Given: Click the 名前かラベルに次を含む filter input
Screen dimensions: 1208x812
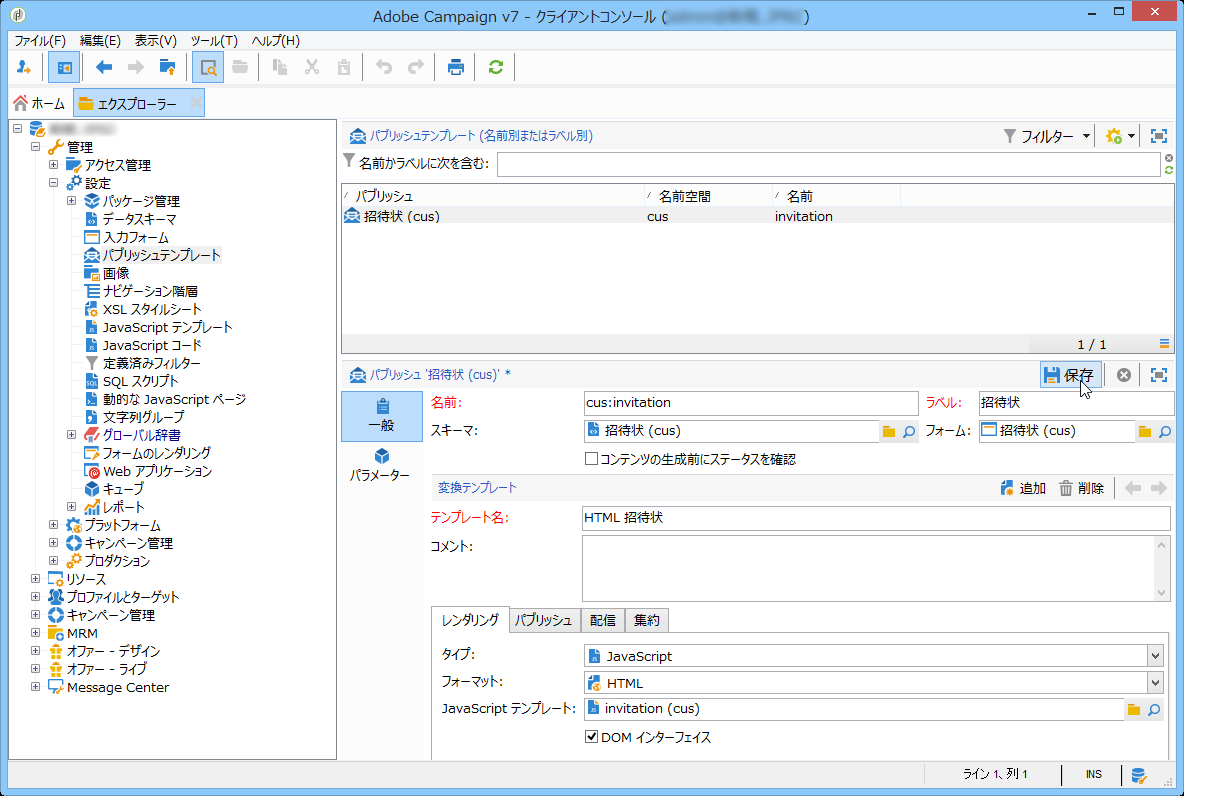Looking at the screenshot, I should click(x=829, y=164).
